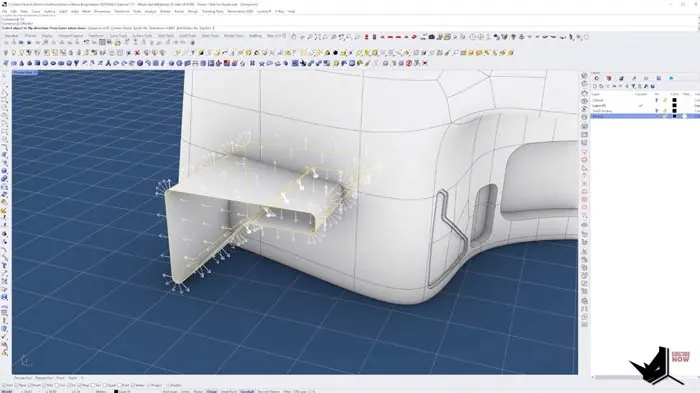The height and width of the screenshot is (393, 700).
Task: Switch to the Drafting toolbar tab
Action: tap(255, 36)
